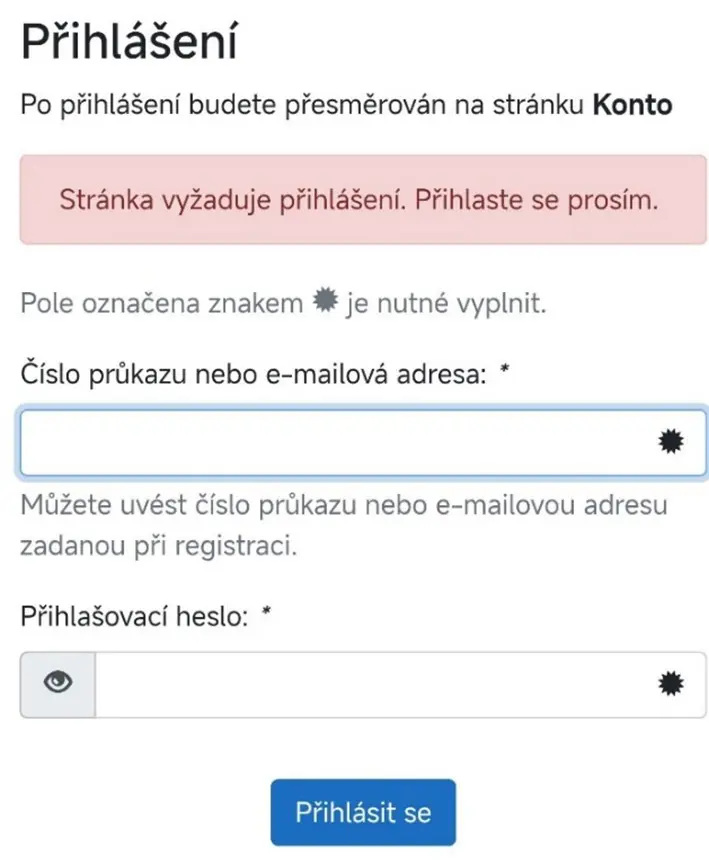709x864 pixels.
Task: Click the "Přihlašovací heslo" label
Action: [x=134, y=616]
